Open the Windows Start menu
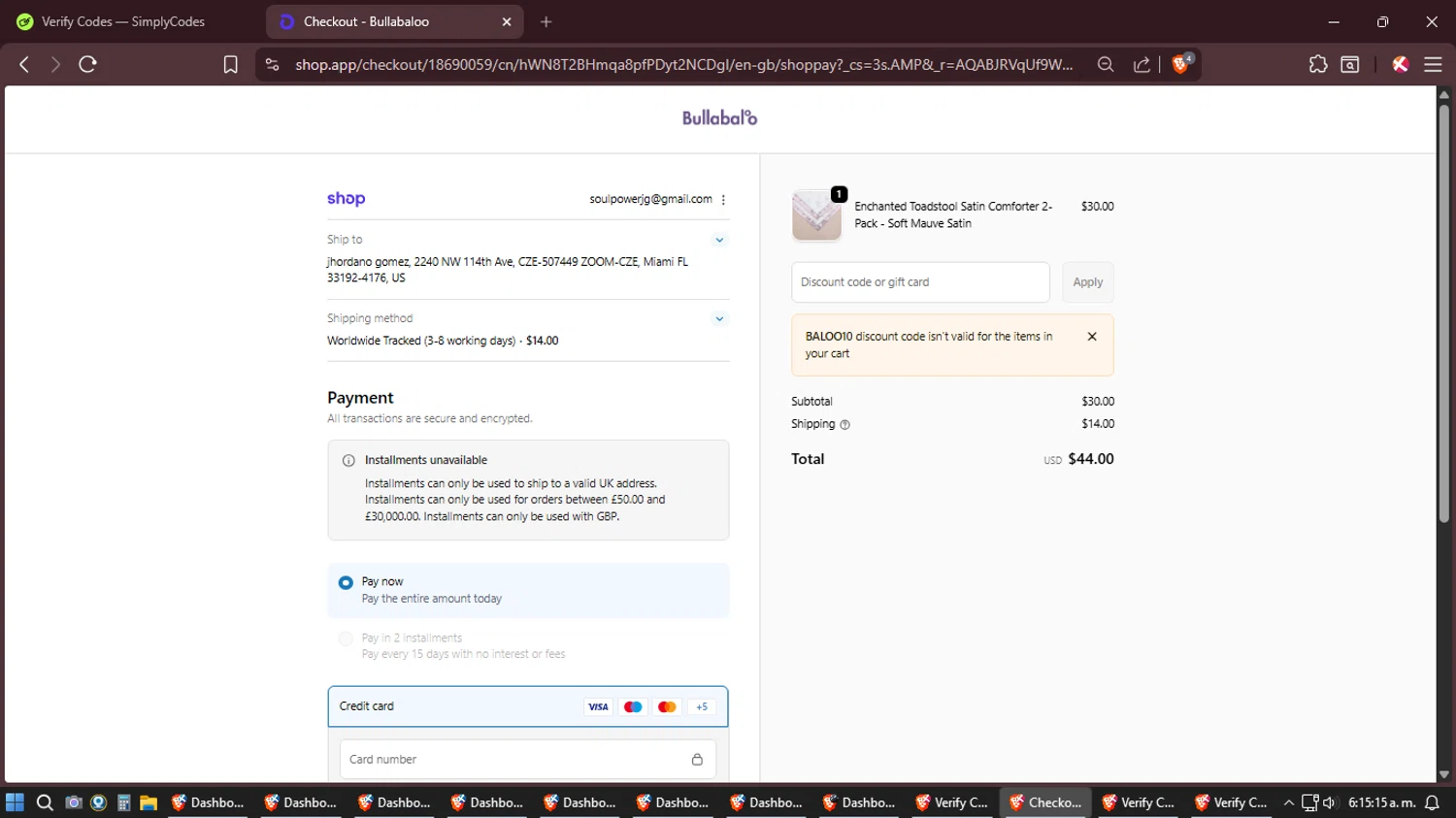Image resolution: width=1456 pixels, height=818 pixels. coord(15,802)
